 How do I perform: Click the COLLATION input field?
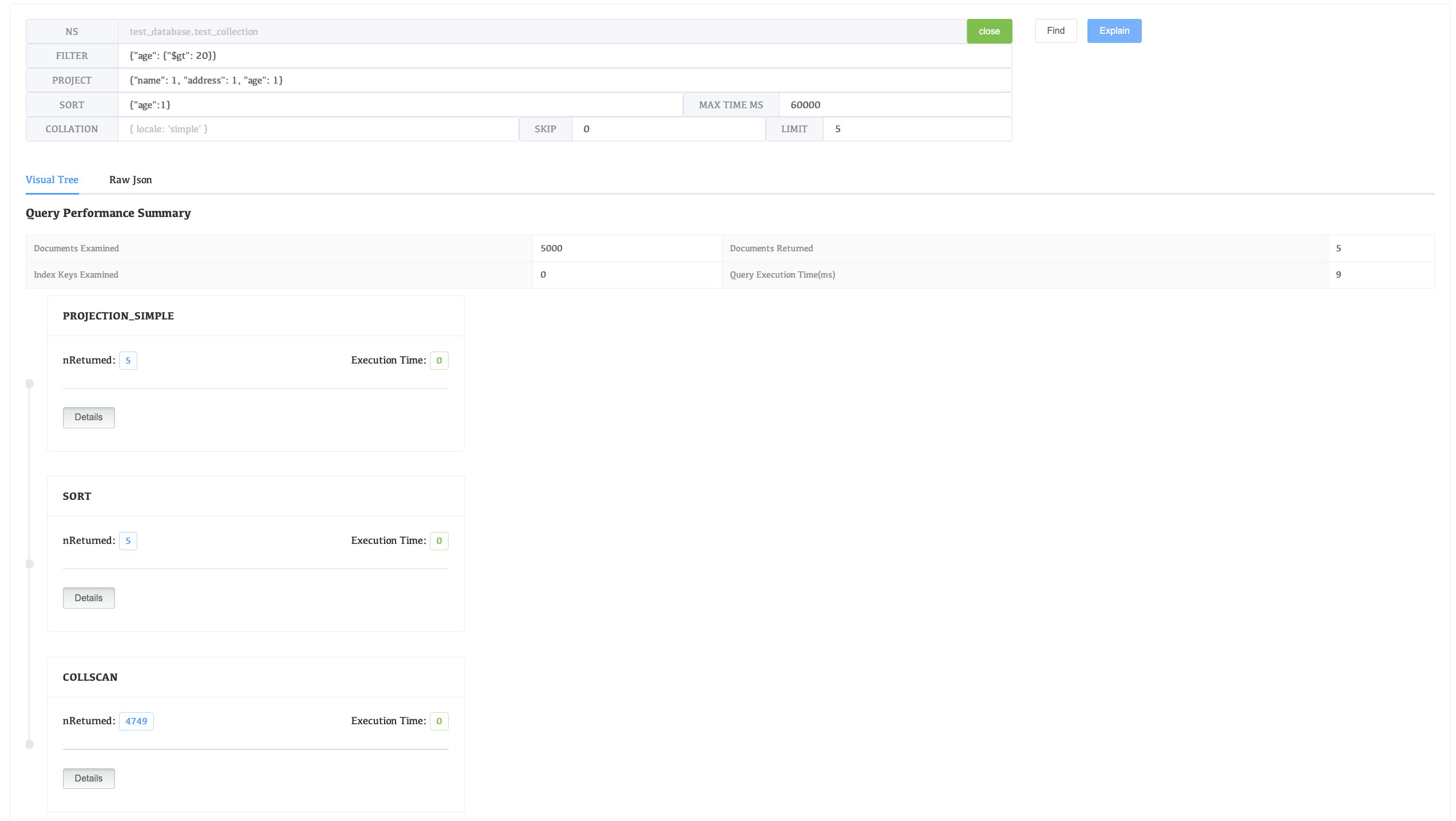(318, 129)
